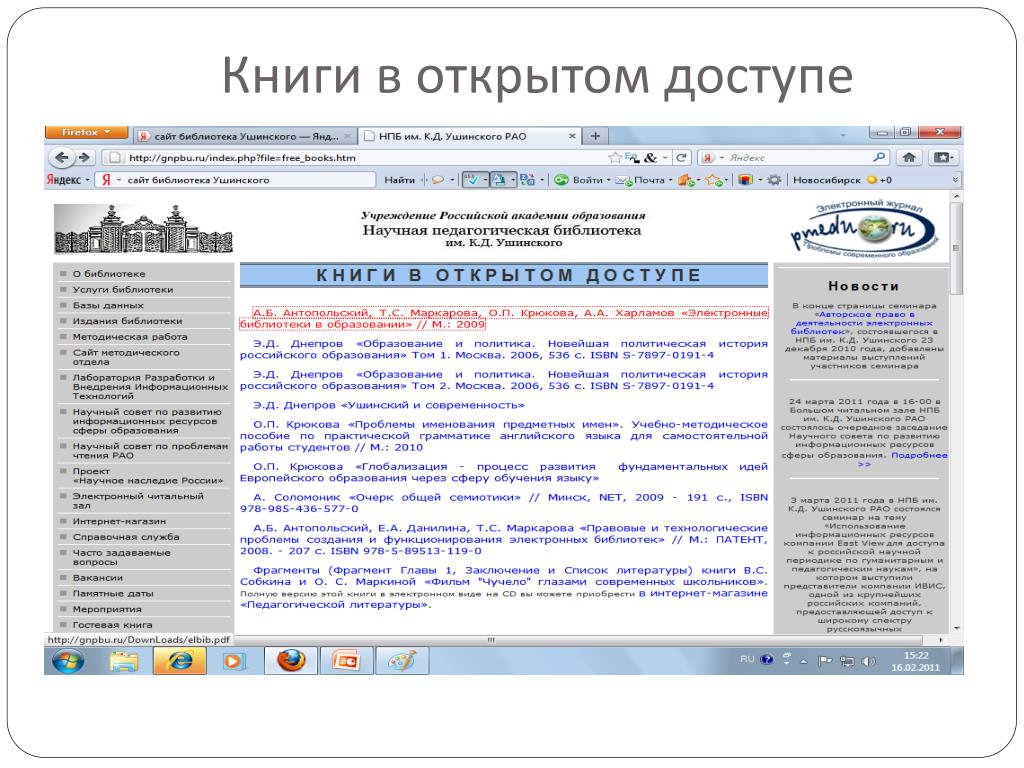The width and height of the screenshot is (1024, 768).
Task: Open Услуги библиотеки menu item
Action: 123,289
